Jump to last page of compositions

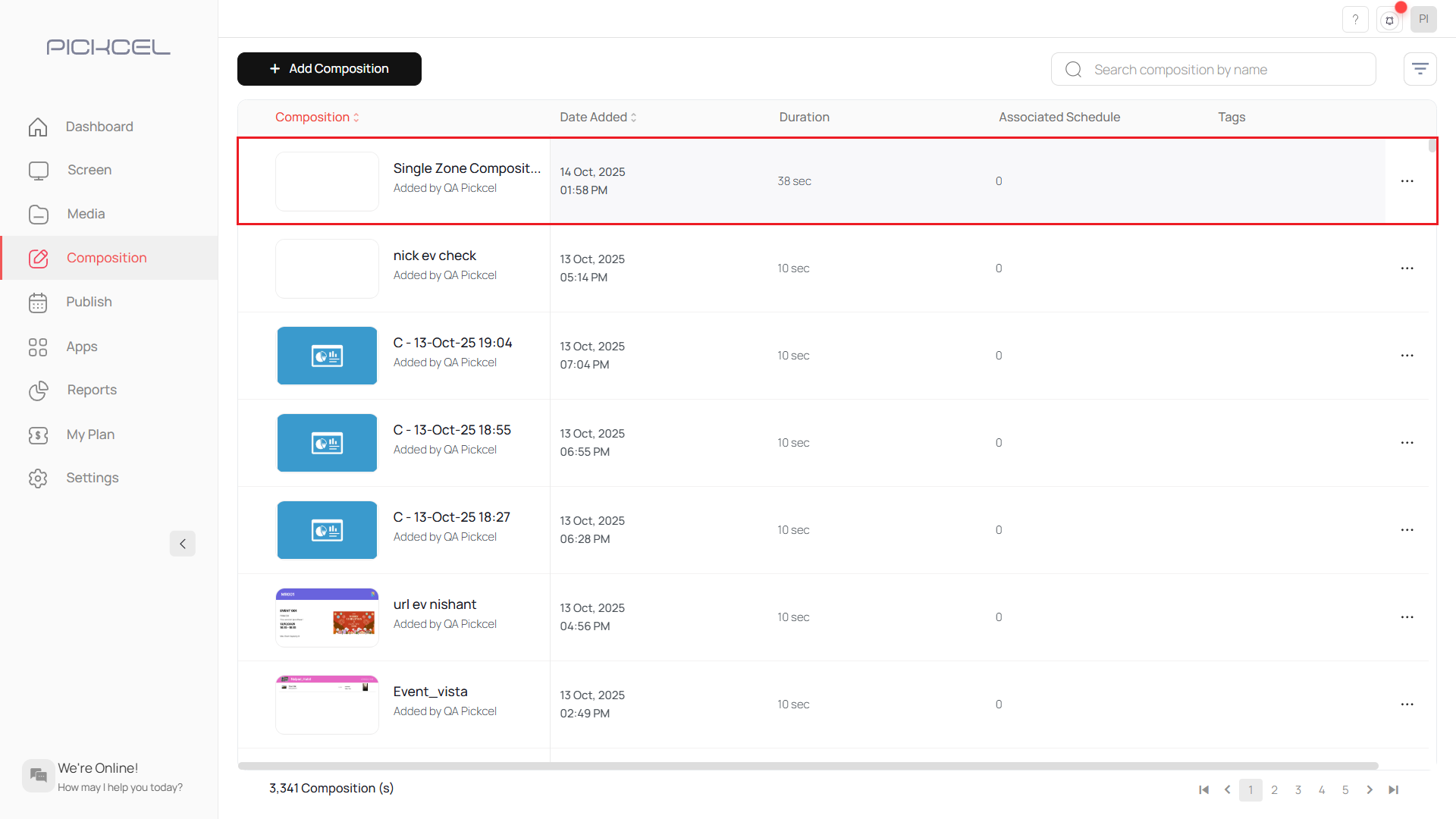point(1393,789)
